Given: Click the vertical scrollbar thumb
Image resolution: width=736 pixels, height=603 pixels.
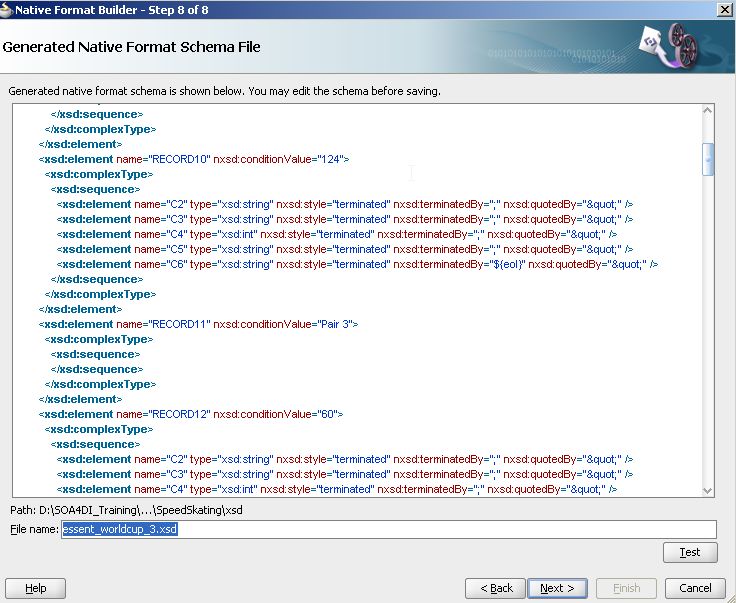Looking at the screenshot, I should 708,158.
